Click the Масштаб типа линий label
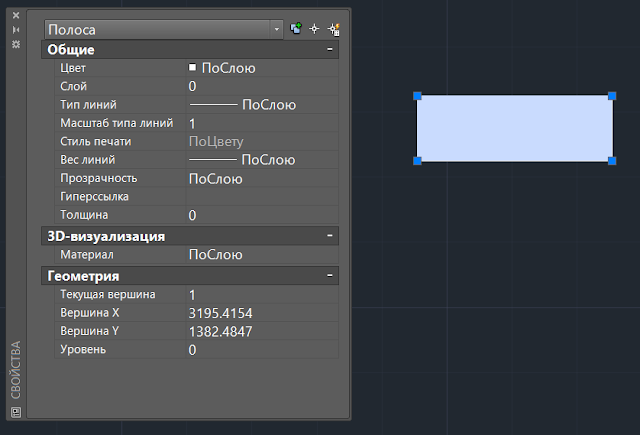The height and width of the screenshot is (435, 640). coord(117,123)
